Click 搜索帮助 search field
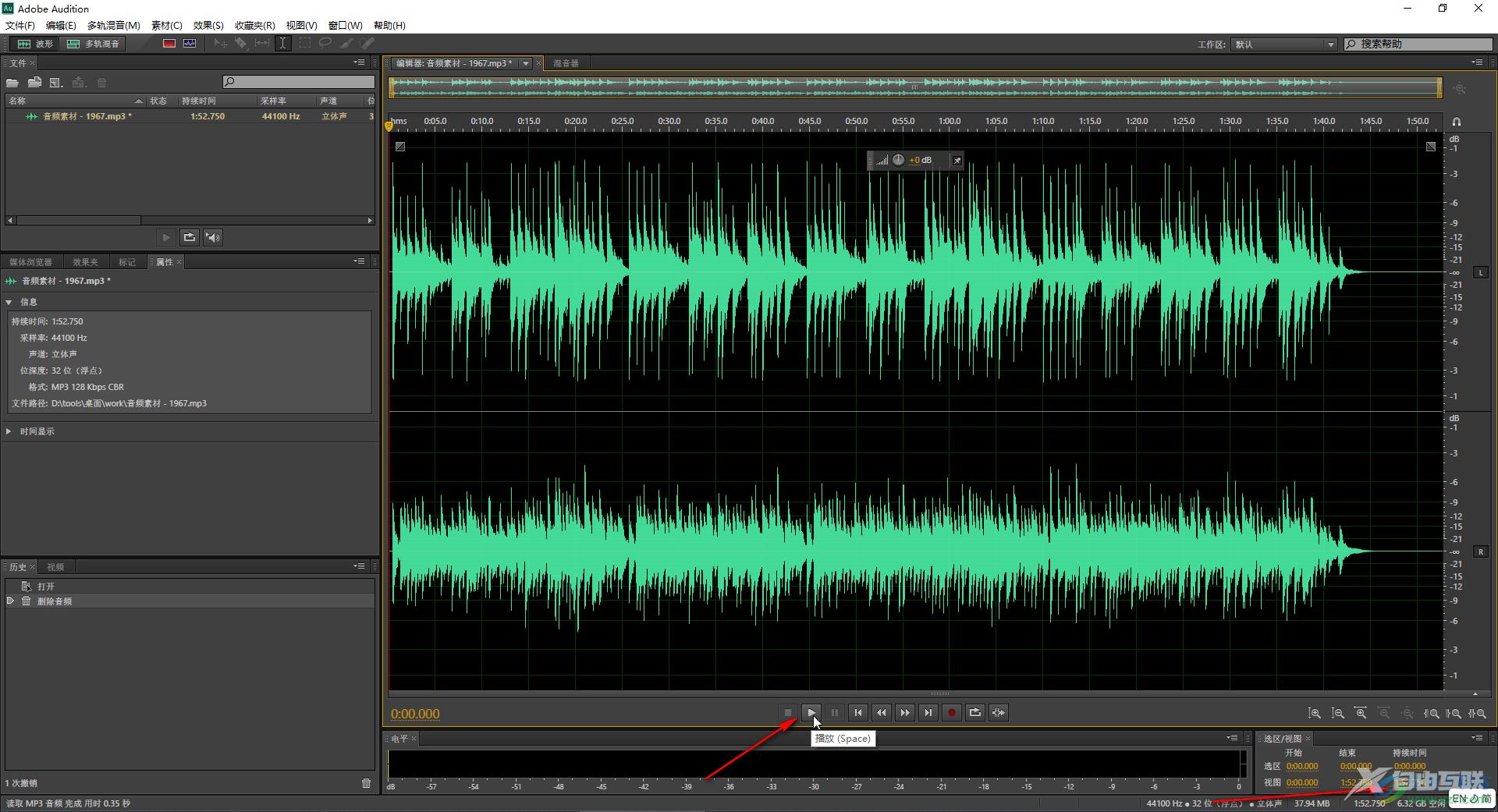 (1418, 44)
